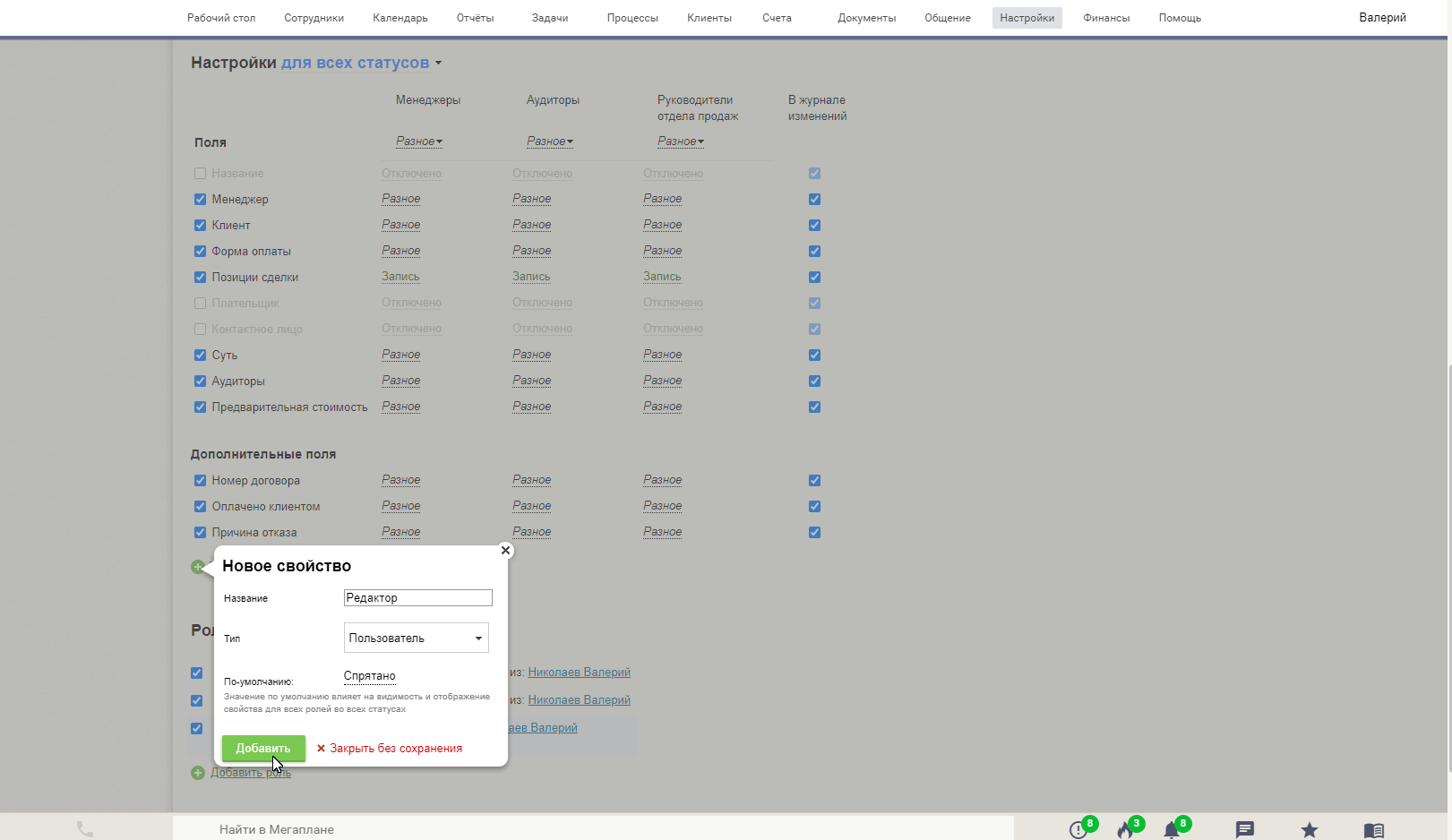Open Менеджеры access for Клиент row
The height and width of the screenshot is (840, 1452).
[401, 225]
